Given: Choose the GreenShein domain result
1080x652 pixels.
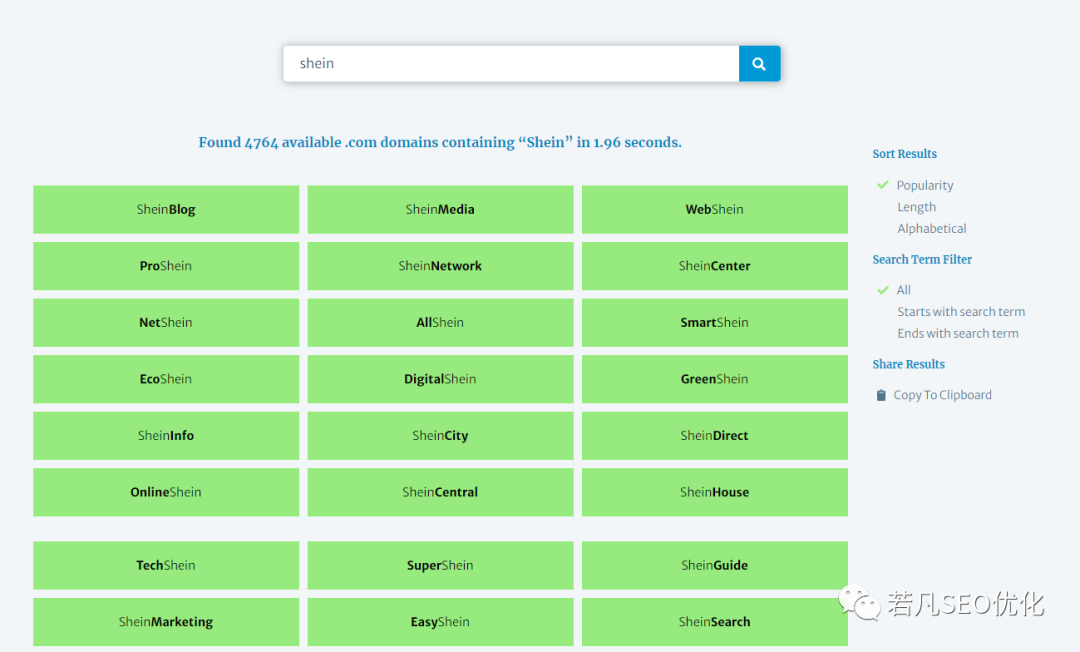Looking at the screenshot, I should [714, 379].
